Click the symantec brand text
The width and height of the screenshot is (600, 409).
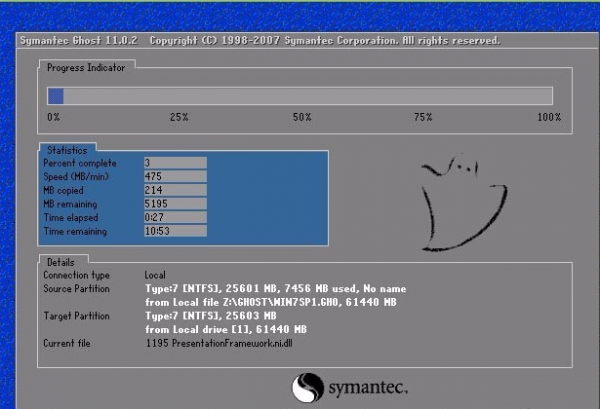[368, 388]
